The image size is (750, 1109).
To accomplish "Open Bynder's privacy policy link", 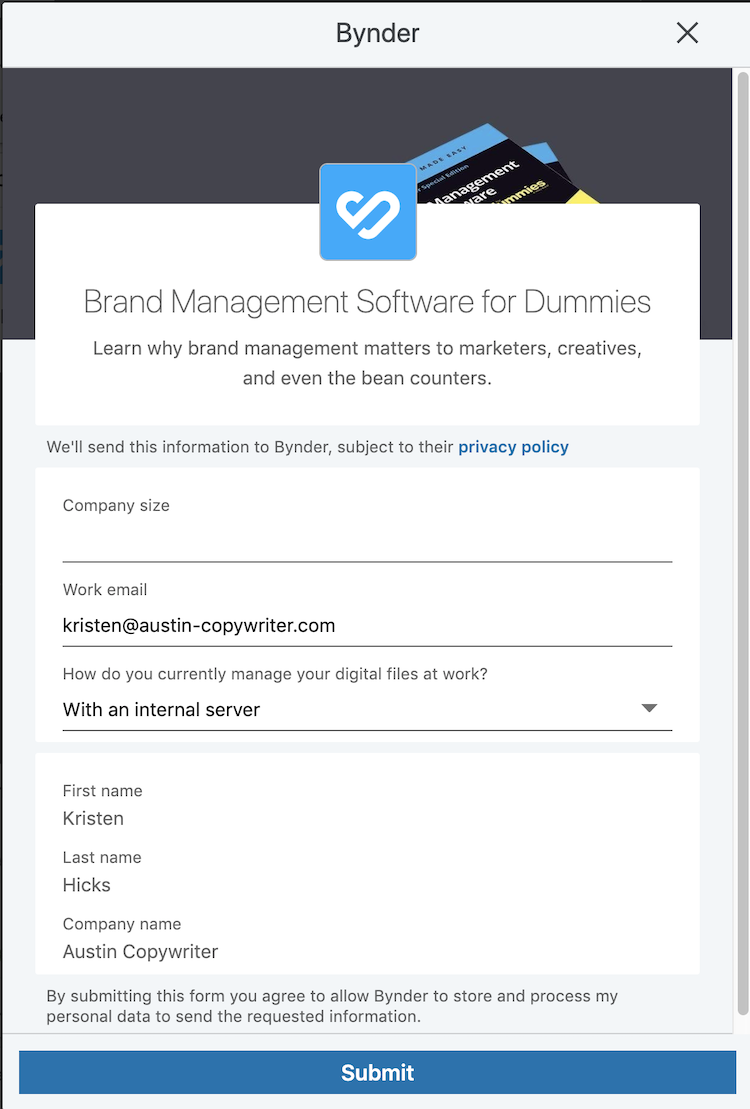I will 513,447.
